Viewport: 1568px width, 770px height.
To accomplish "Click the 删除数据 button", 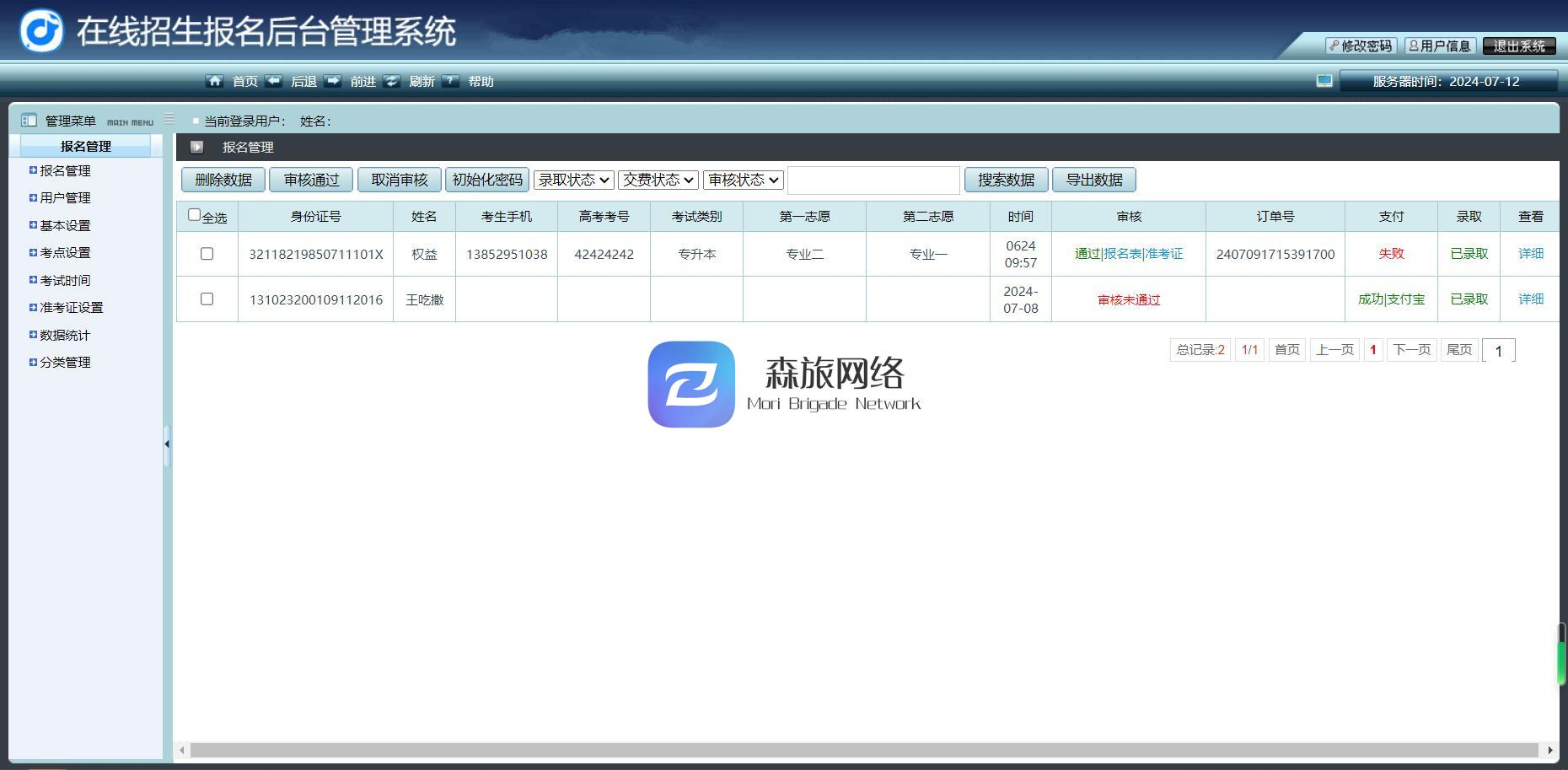I will (223, 180).
